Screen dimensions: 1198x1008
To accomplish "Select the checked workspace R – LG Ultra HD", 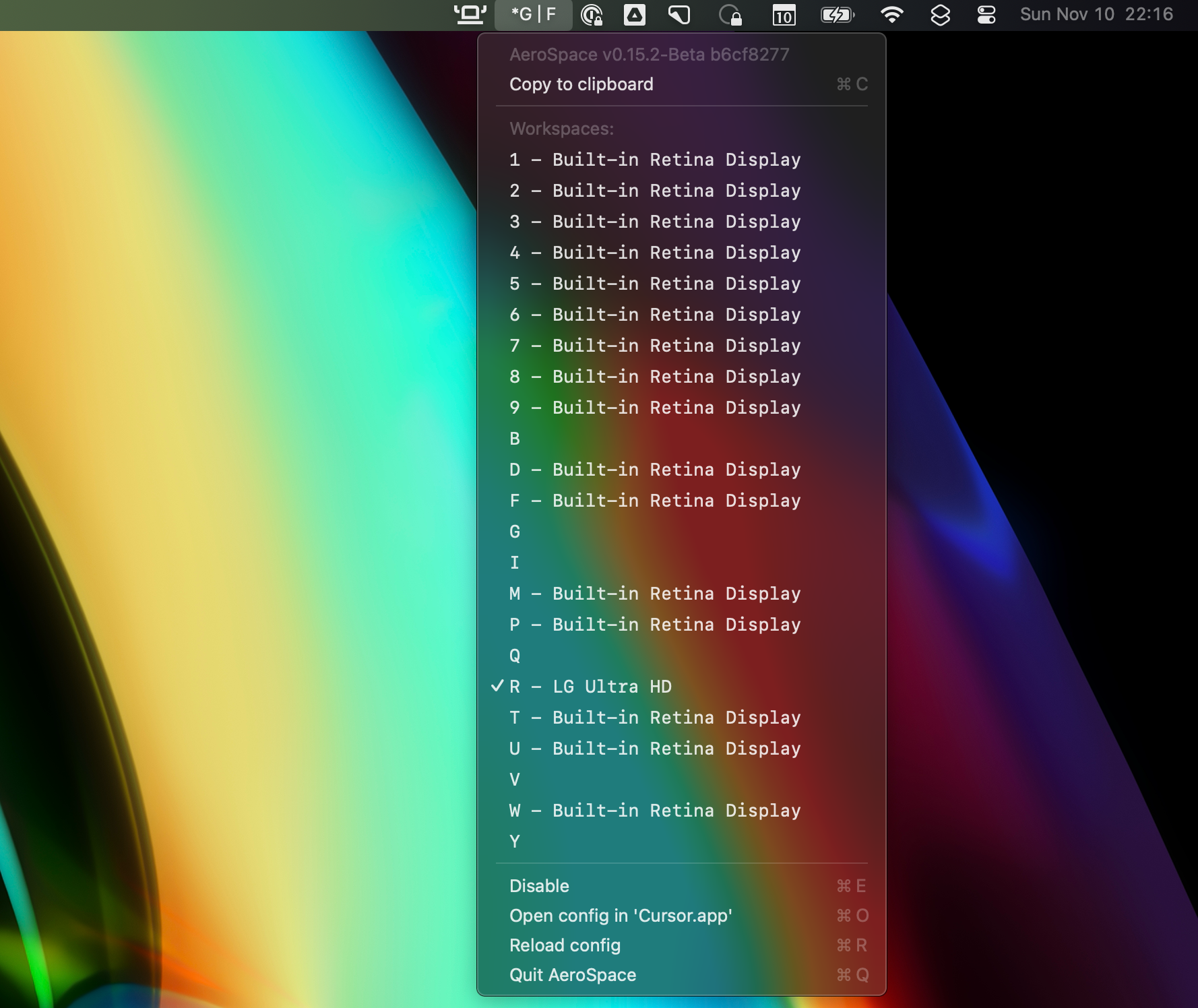I will tap(592, 687).
